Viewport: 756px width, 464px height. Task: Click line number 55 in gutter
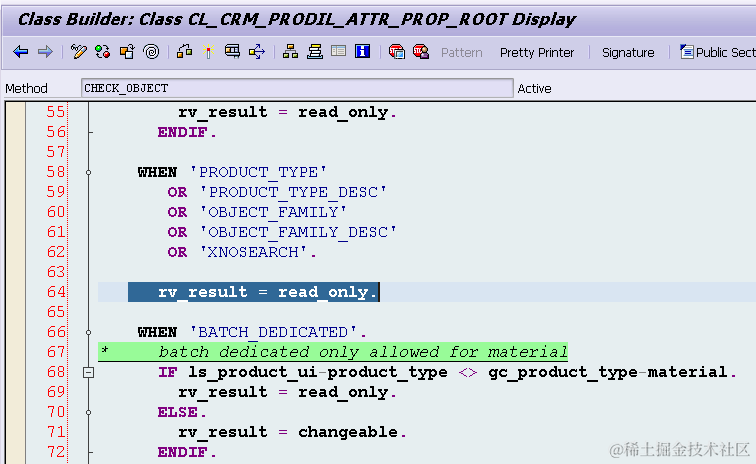click(55, 112)
